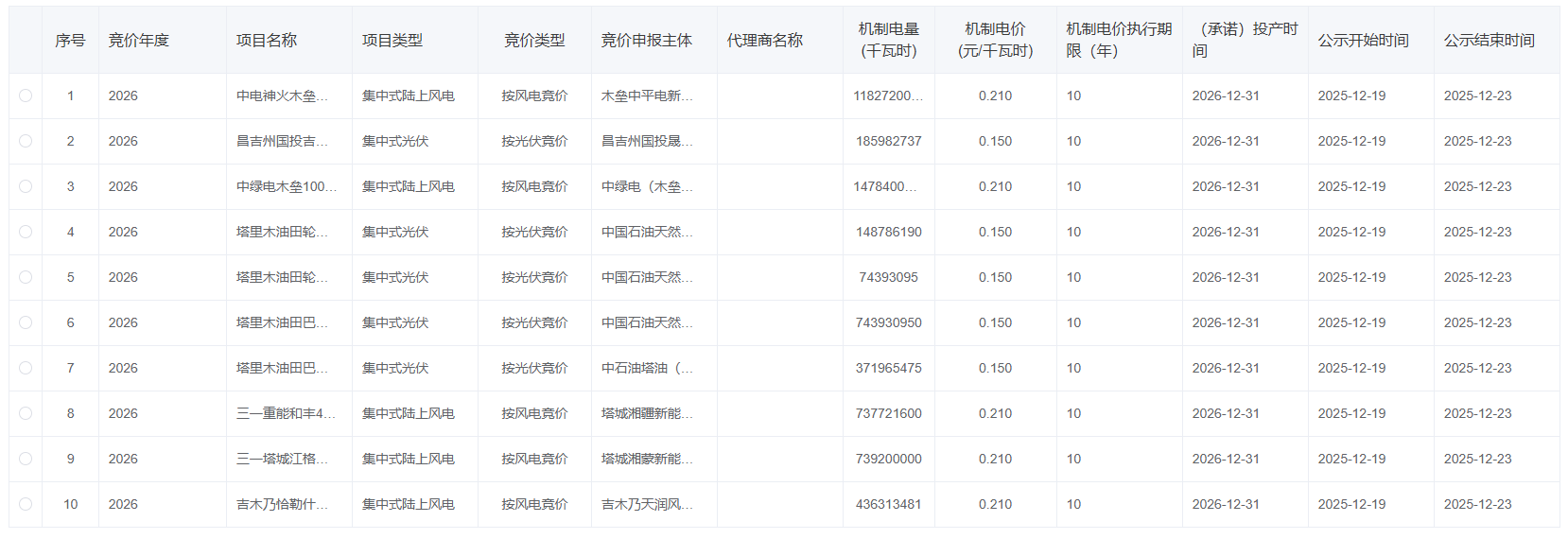Select the radio button for row 8

[26, 413]
